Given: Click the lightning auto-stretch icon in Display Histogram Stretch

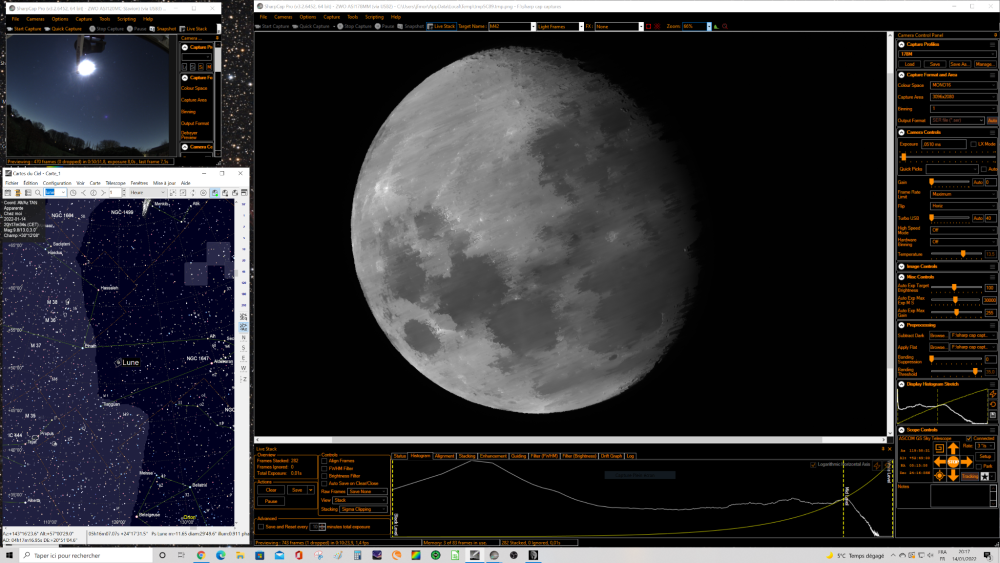Looking at the screenshot, I should pyautogui.click(x=993, y=394).
